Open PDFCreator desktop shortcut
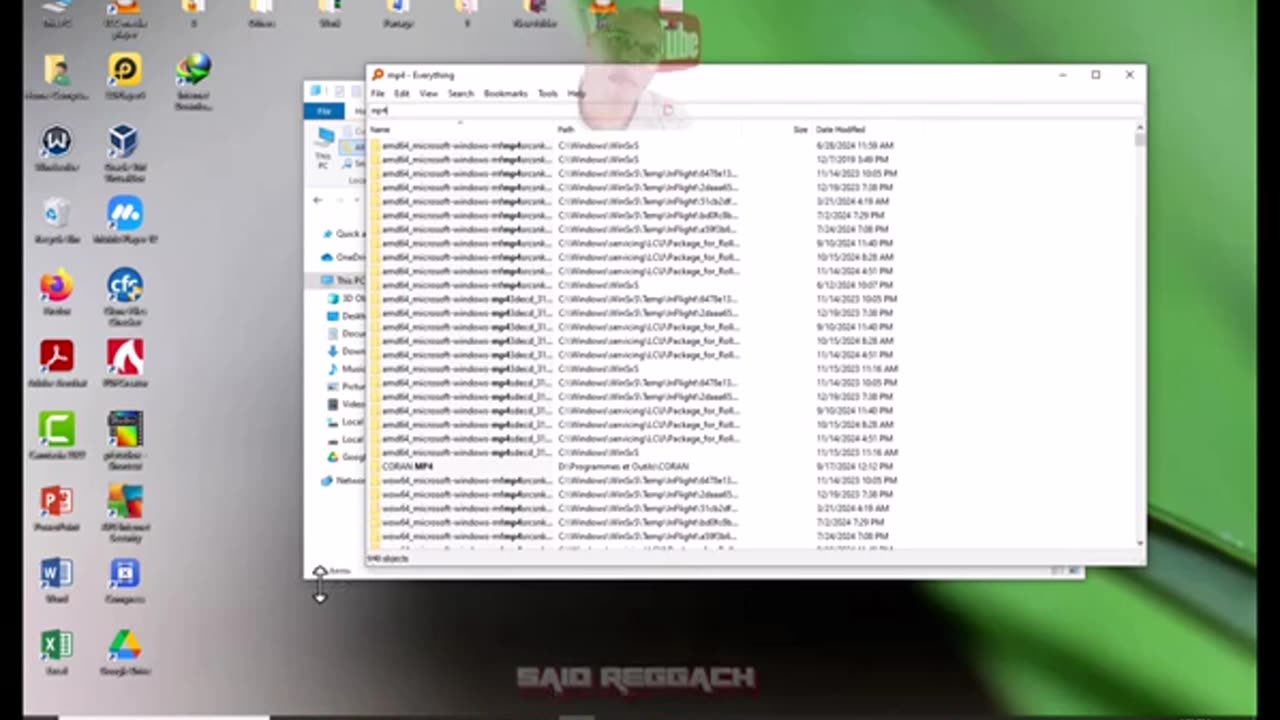1280x720 pixels. (125, 364)
